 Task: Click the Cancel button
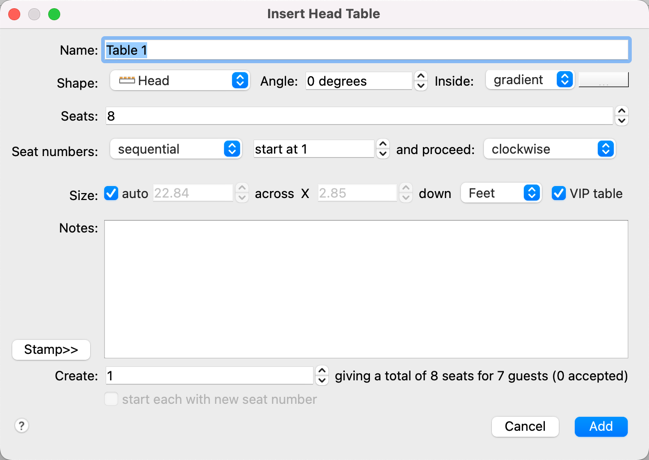coord(525,426)
